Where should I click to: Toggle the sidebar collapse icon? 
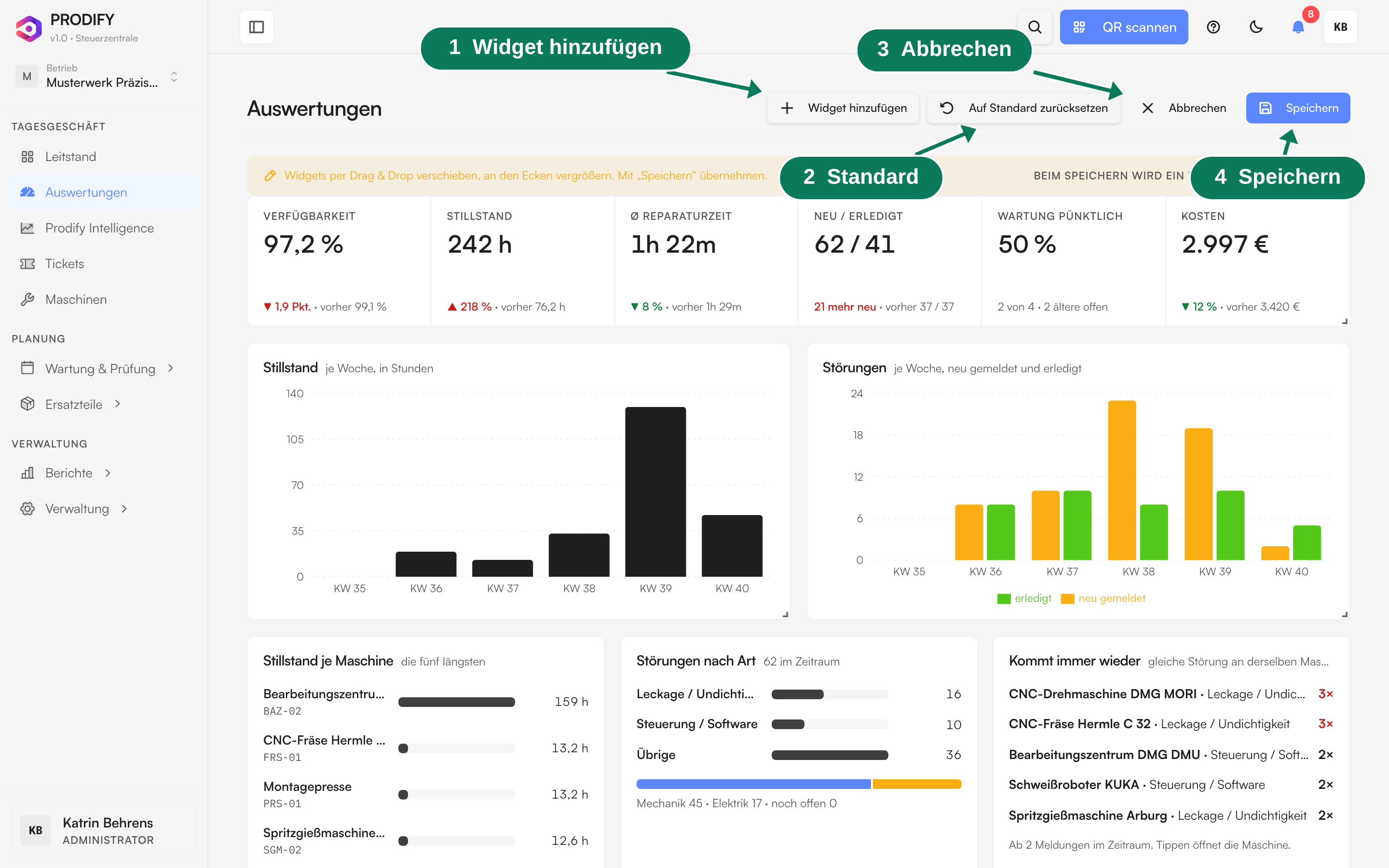coord(257,27)
